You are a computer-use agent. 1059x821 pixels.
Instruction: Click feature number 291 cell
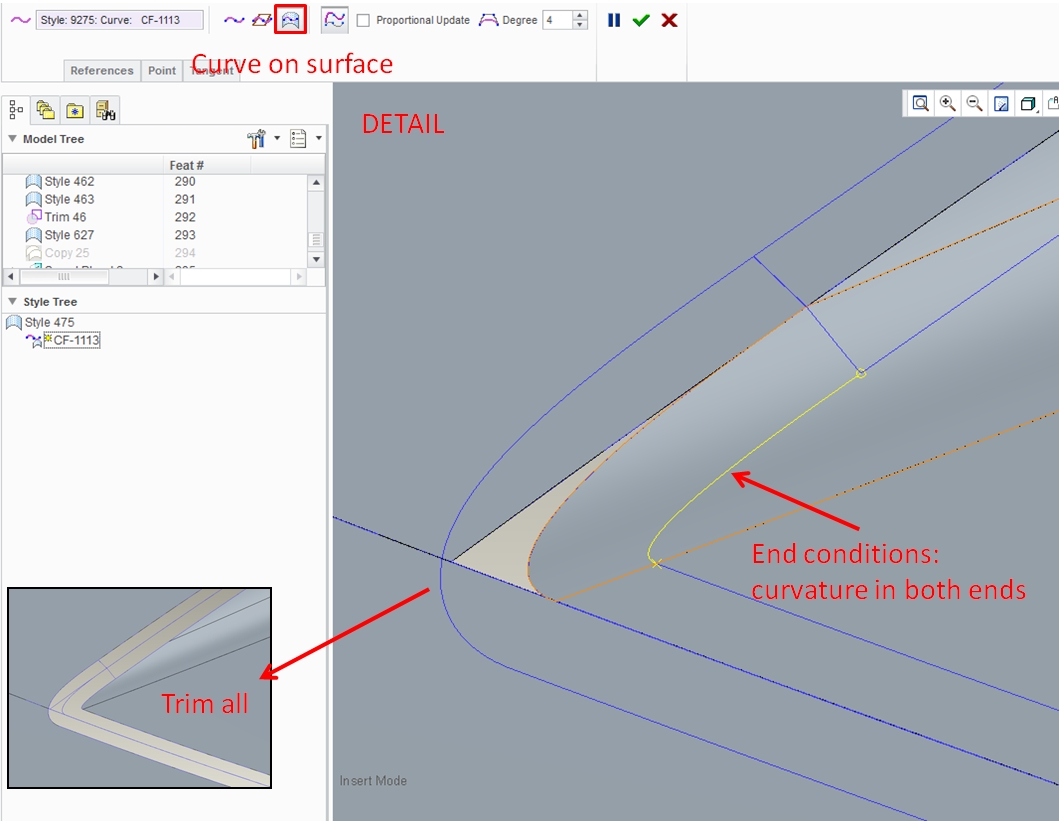point(185,199)
